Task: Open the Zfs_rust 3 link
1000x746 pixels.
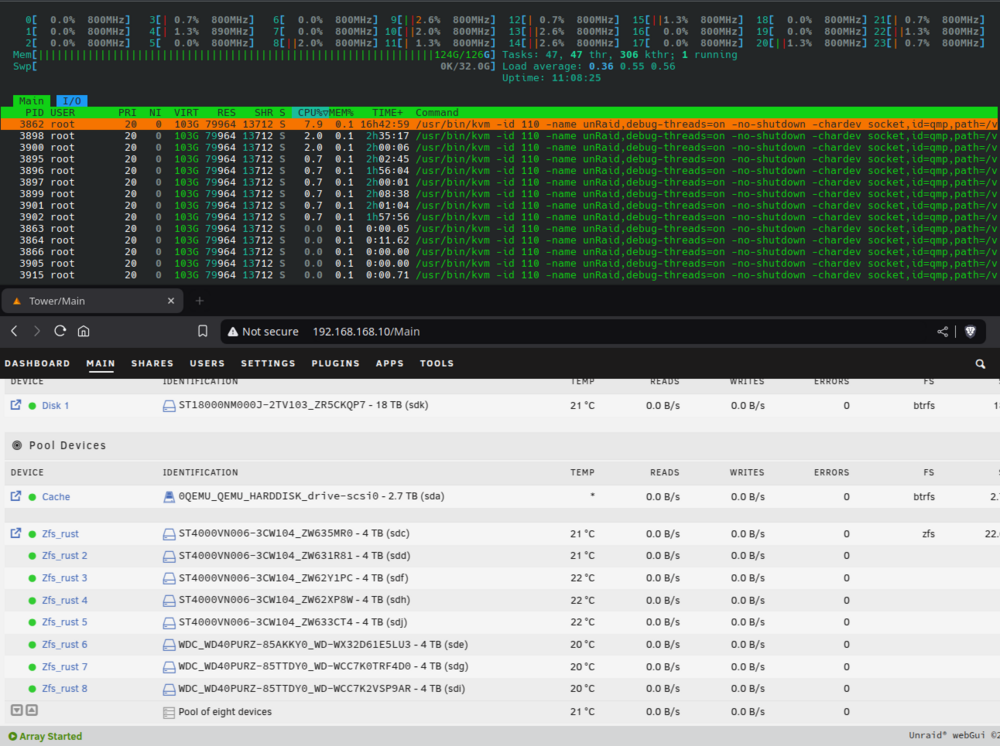Action: coord(64,578)
